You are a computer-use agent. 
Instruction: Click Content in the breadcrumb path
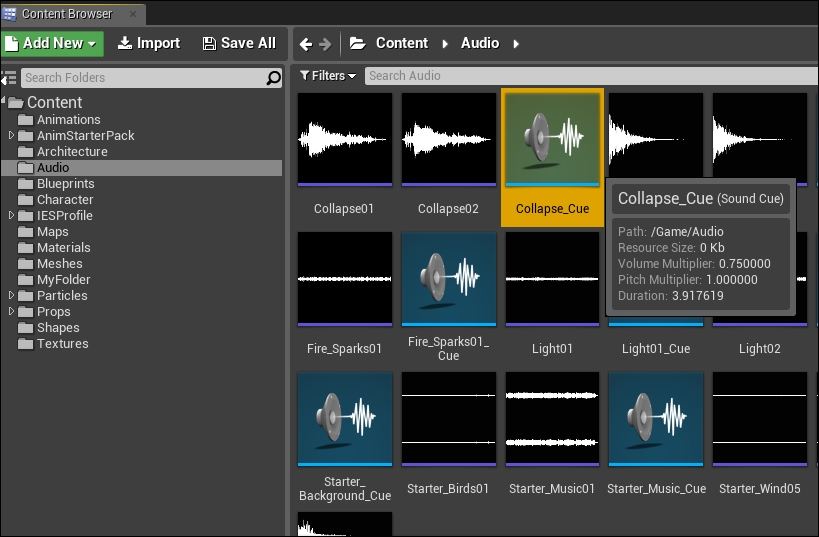(x=402, y=43)
